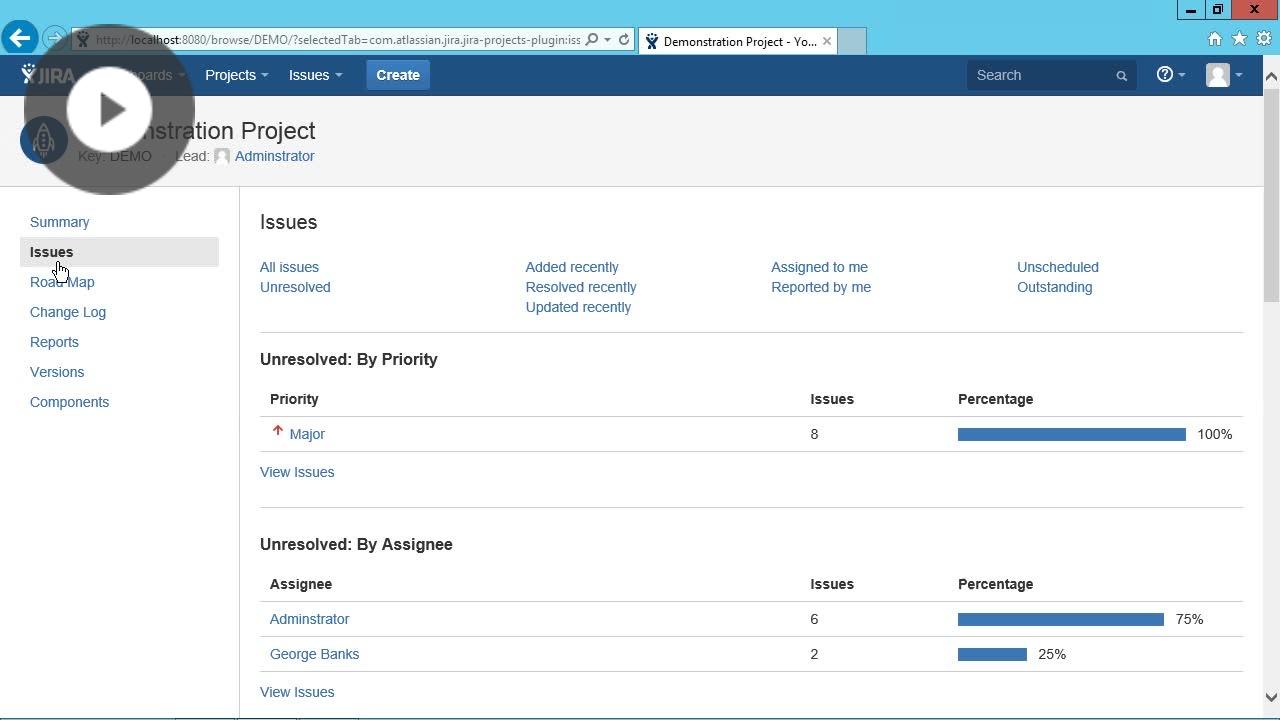The height and width of the screenshot is (720, 1280).
Task: Click the 100% Major percentage bar
Action: [x=1072, y=434]
